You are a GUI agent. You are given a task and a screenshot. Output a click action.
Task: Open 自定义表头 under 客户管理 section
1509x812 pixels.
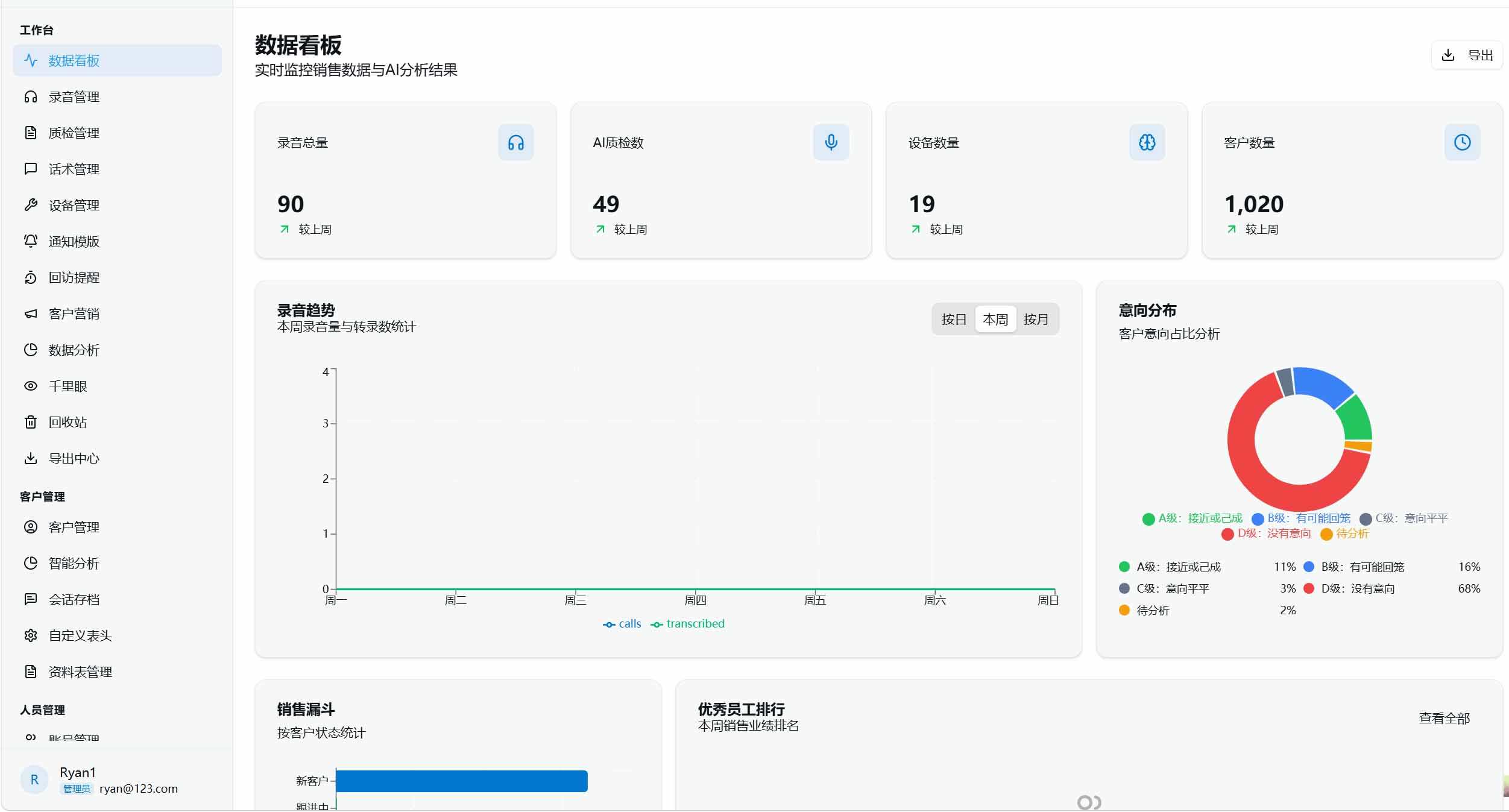click(x=117, y=635)
